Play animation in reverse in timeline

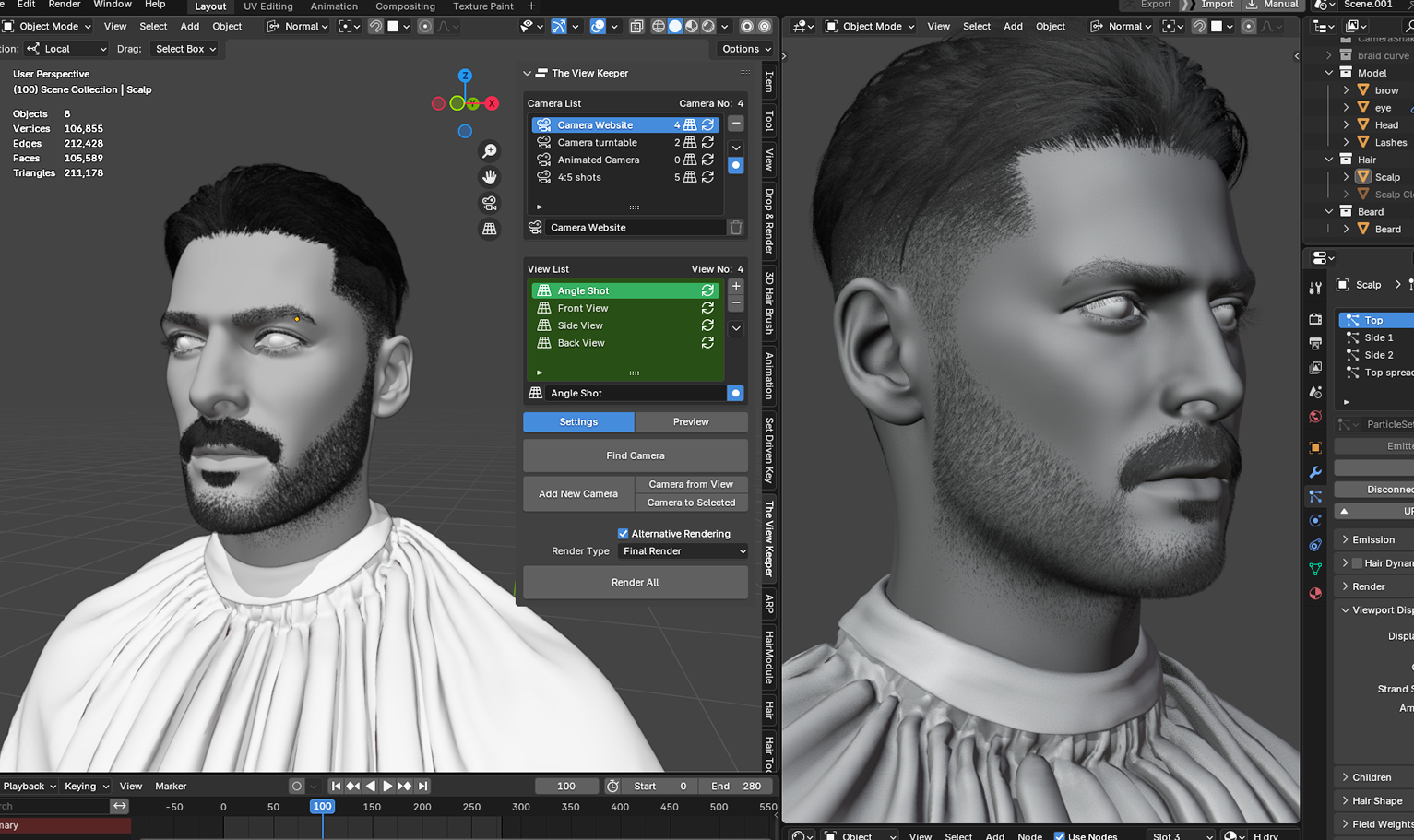(370, 786)
